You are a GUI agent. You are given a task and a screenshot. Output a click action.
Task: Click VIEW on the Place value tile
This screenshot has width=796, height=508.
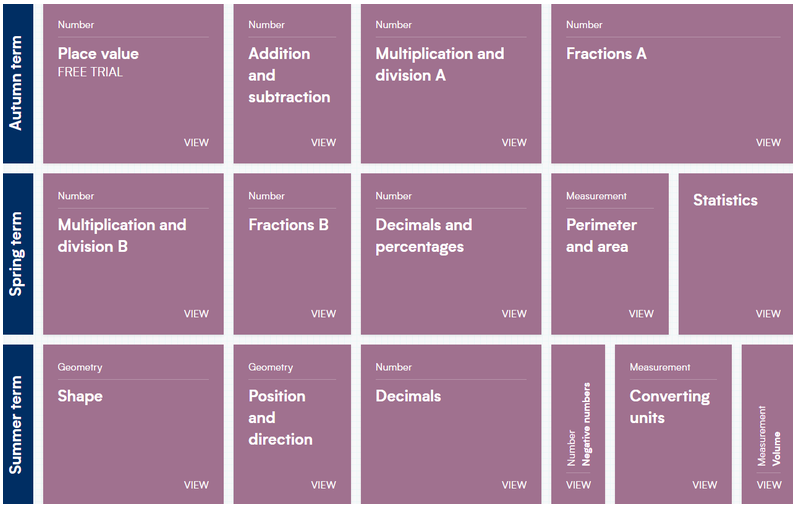(196, 142)
